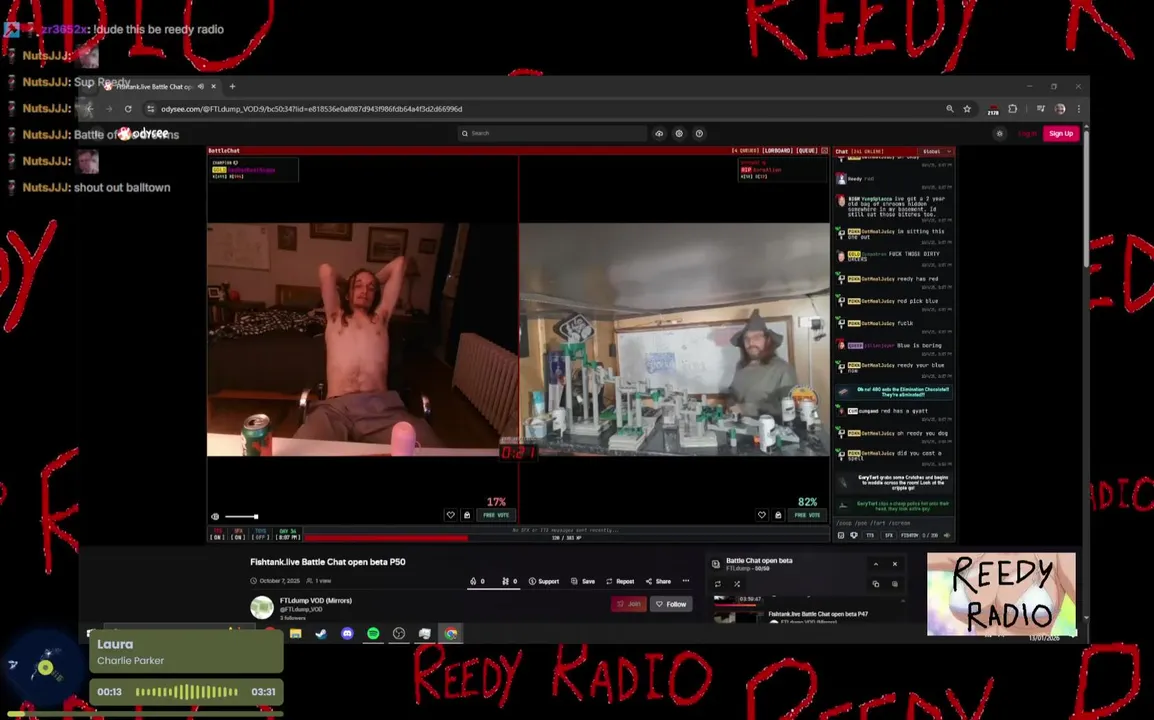The width and height of the screenshot is (1154, 720).
Task: Open Chrome from the taskbar
Action: coord(450,633)
